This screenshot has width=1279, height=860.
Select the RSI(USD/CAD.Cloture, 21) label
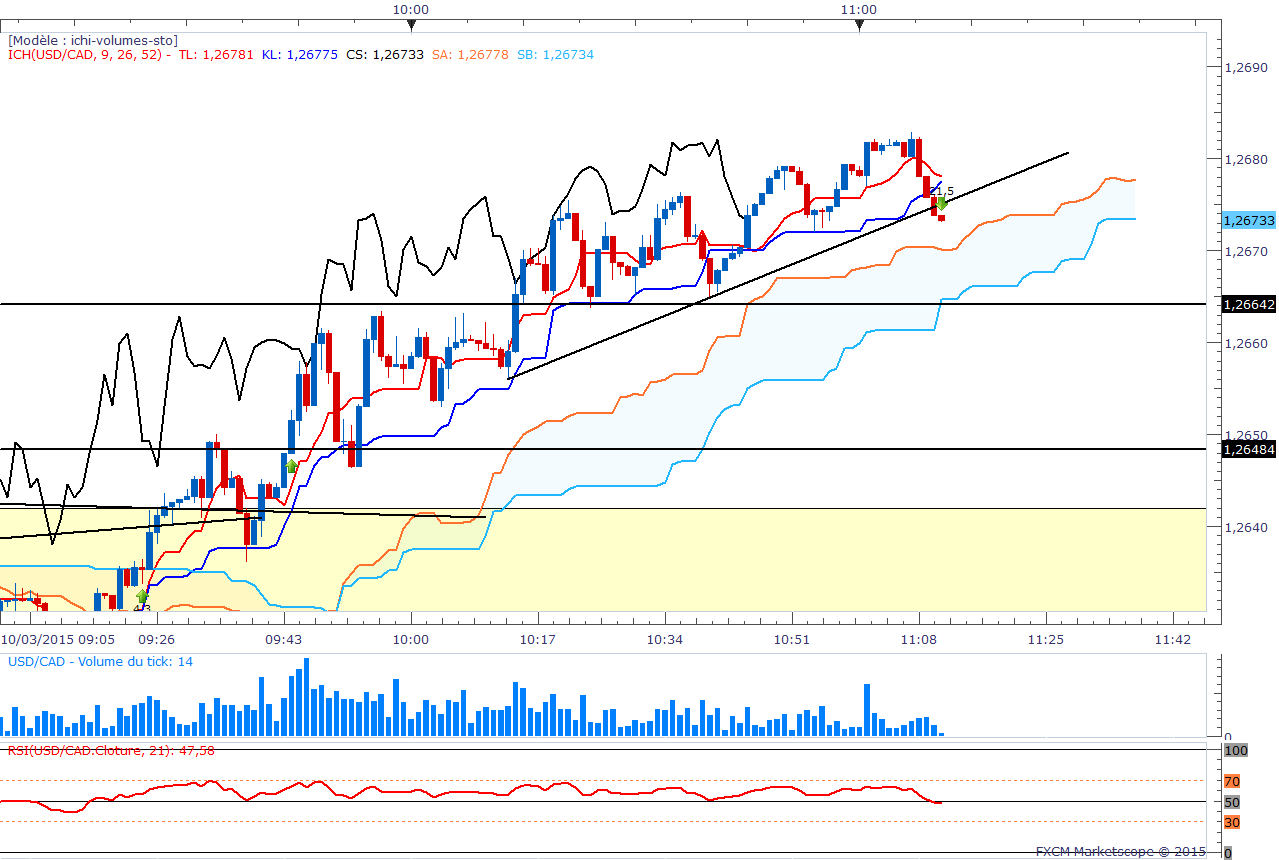pos(111,750)
